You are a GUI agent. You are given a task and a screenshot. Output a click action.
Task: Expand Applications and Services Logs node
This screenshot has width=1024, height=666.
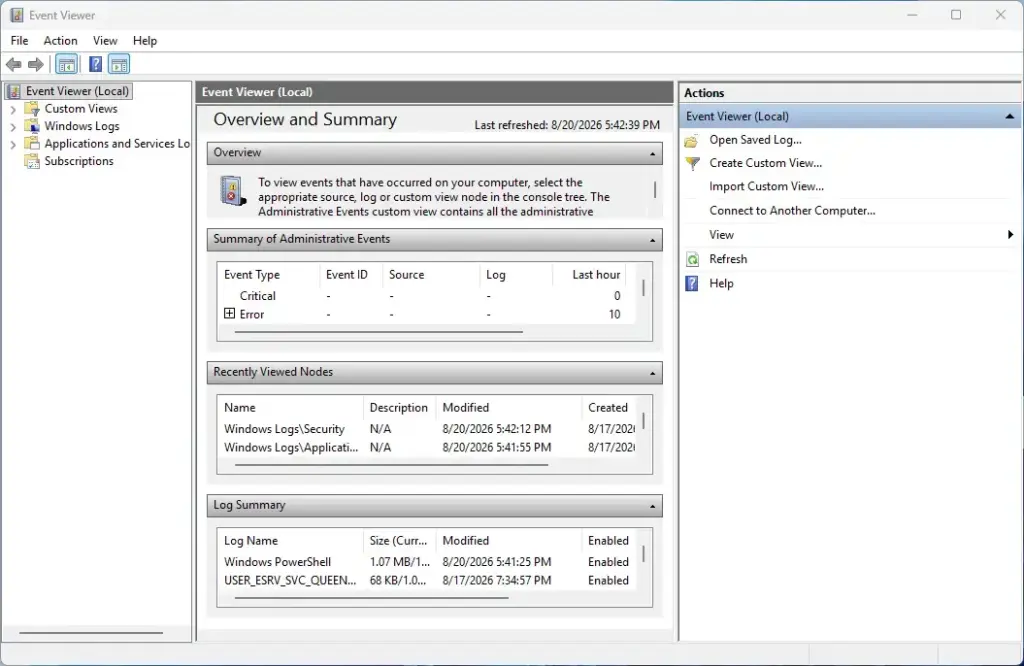pyautogui.click(x=13, y=145)
